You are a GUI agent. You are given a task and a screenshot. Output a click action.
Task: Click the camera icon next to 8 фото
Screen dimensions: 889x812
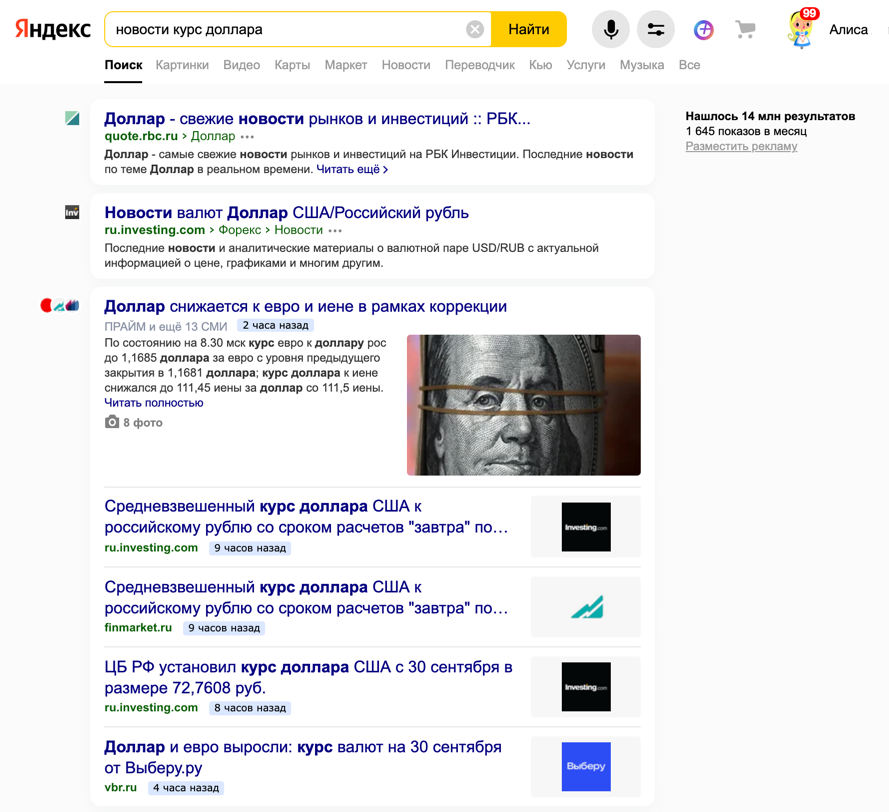pos(112,423)
